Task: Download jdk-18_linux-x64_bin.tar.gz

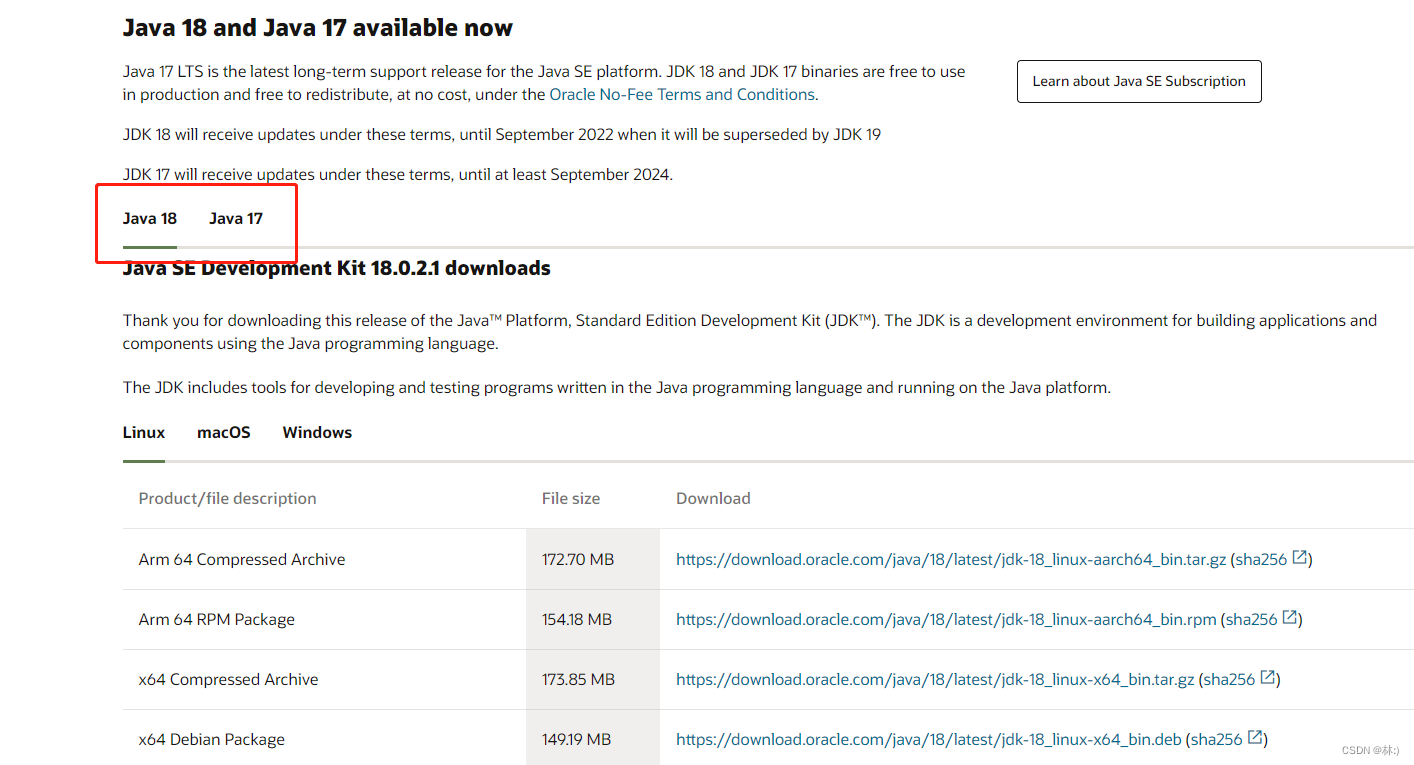Action: click(935, 679)
